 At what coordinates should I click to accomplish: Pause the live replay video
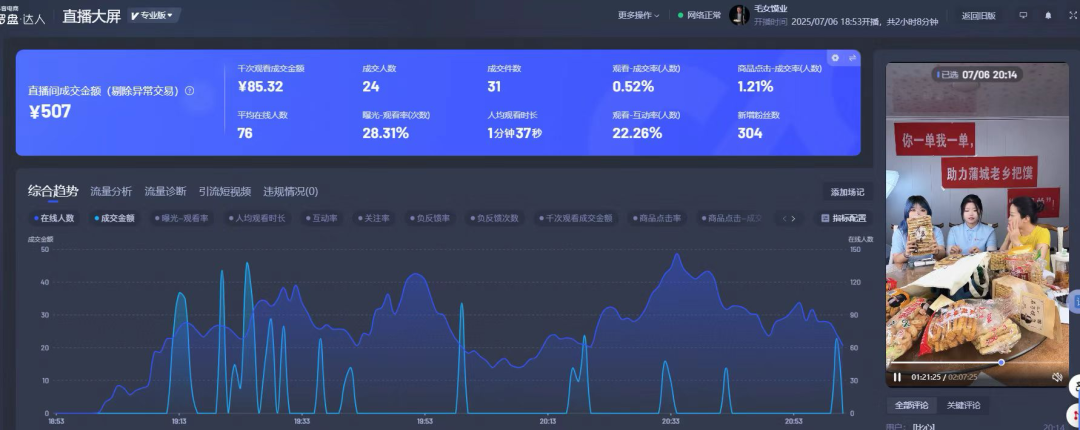[897, 377]
